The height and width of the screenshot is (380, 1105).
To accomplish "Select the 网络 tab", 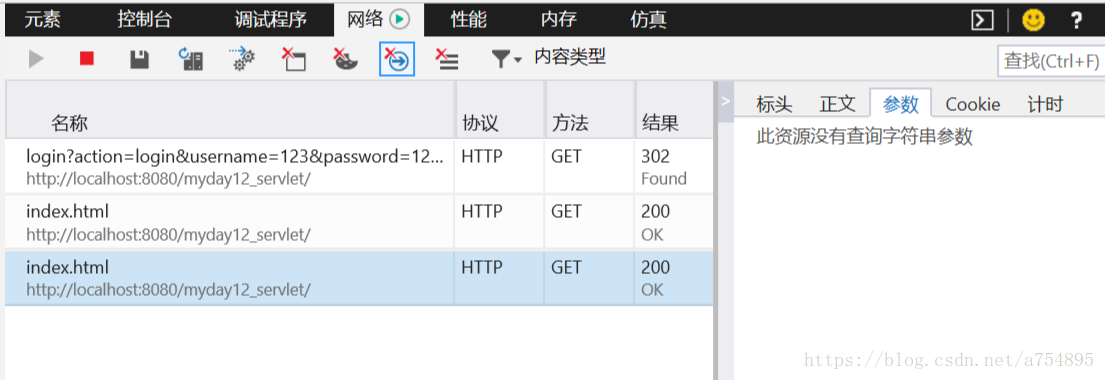I will 378,20.
